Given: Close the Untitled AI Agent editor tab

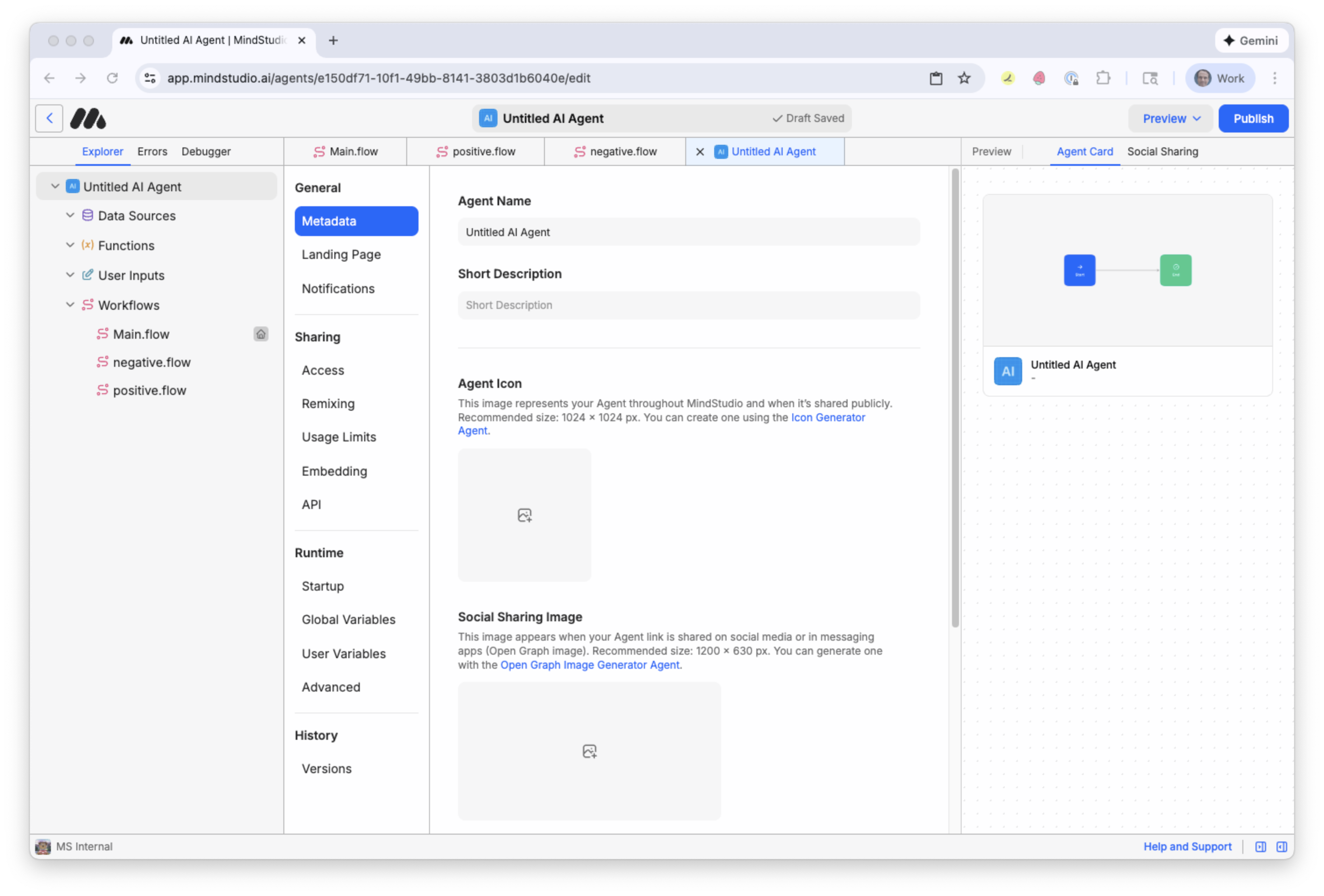Looking at the screenshot, I should [700, 152].
